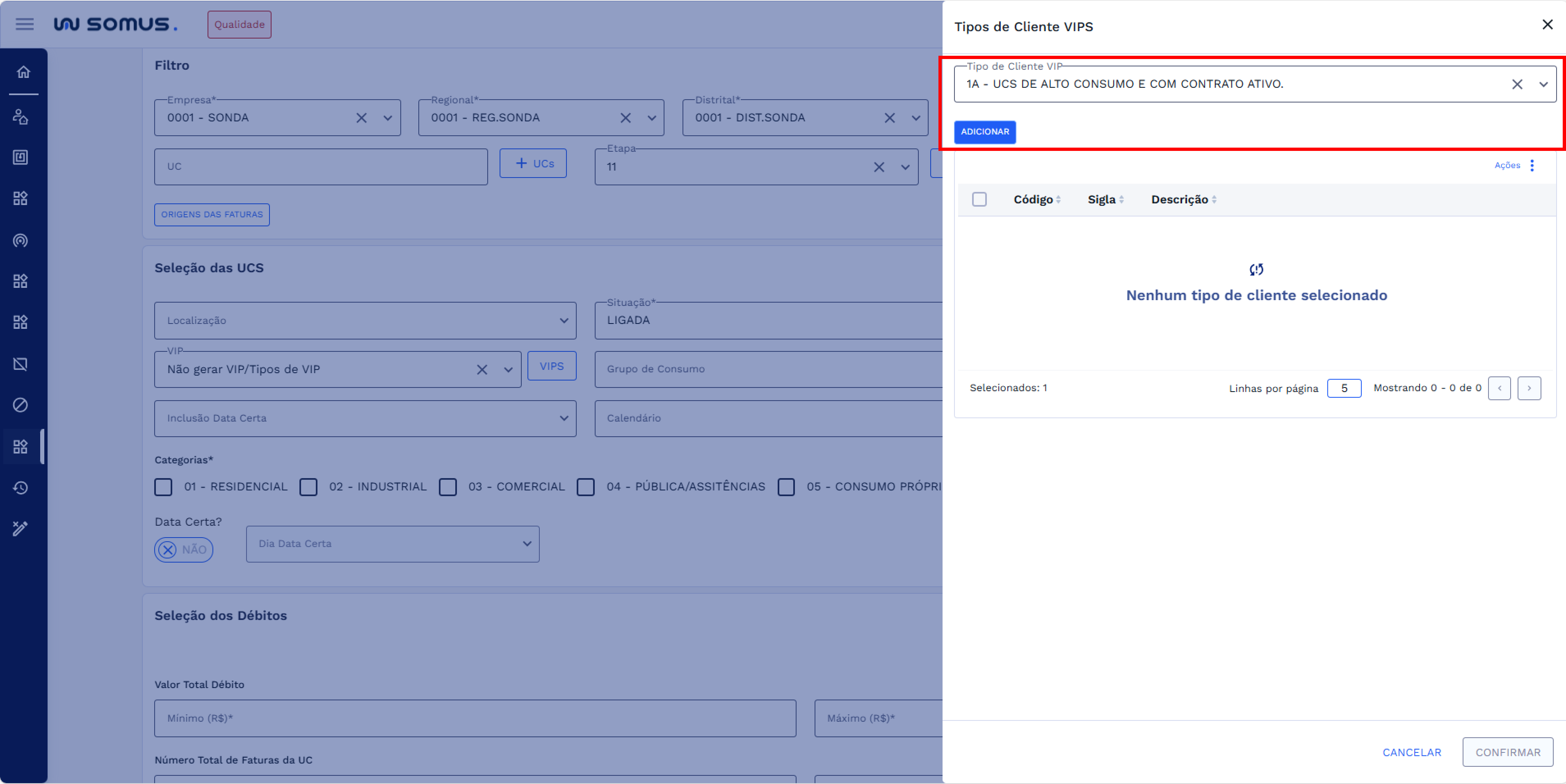The height and width of the screenshot is (784, 1566).
Task: Check the 01 - RESIDENCIAL category
Action: click(x=163, y=487)
